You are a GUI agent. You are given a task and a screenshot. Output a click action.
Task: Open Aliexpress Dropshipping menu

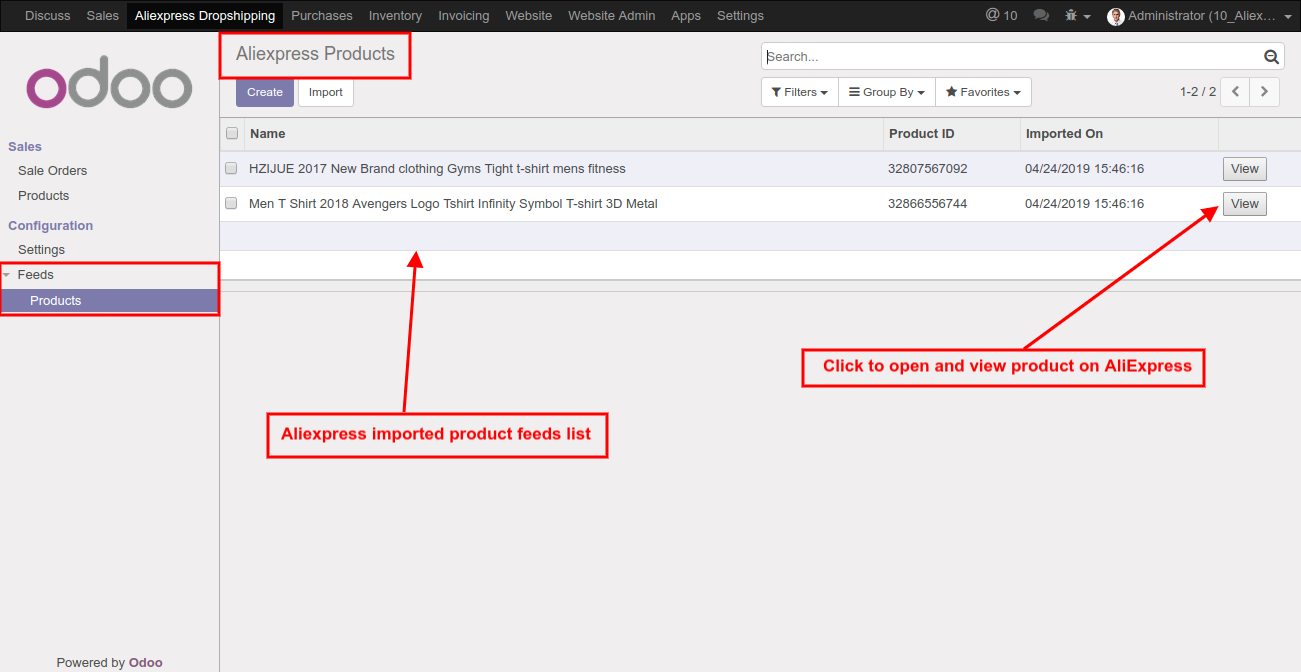tap(205, 15)
